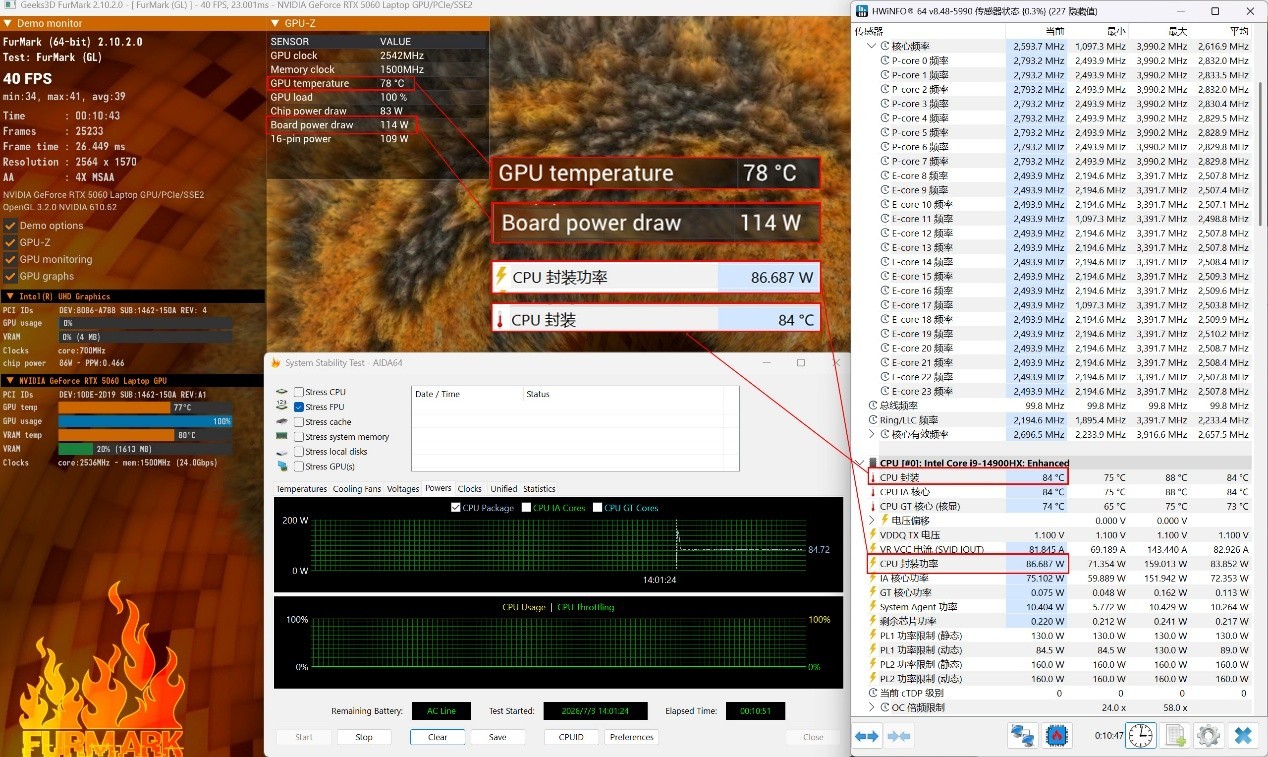Click HWiNFO title bar app icon
1268x757 pixels.
pos(861,11)
